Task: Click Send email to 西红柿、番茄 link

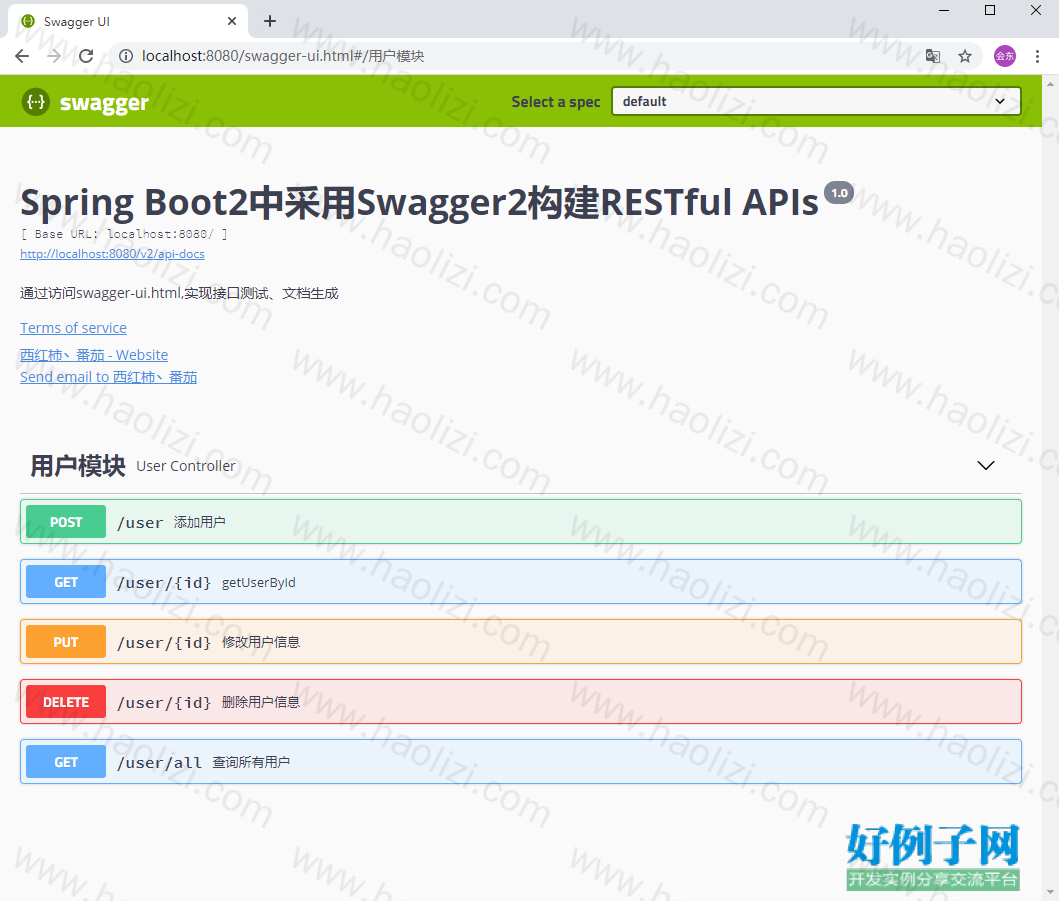Action: point(109,378)
